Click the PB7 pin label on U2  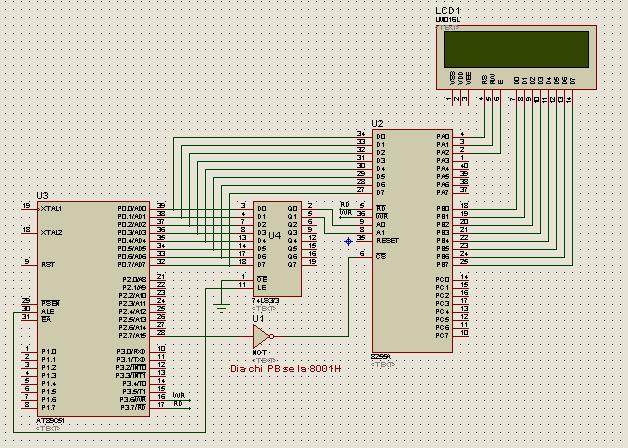pos(443,265)
